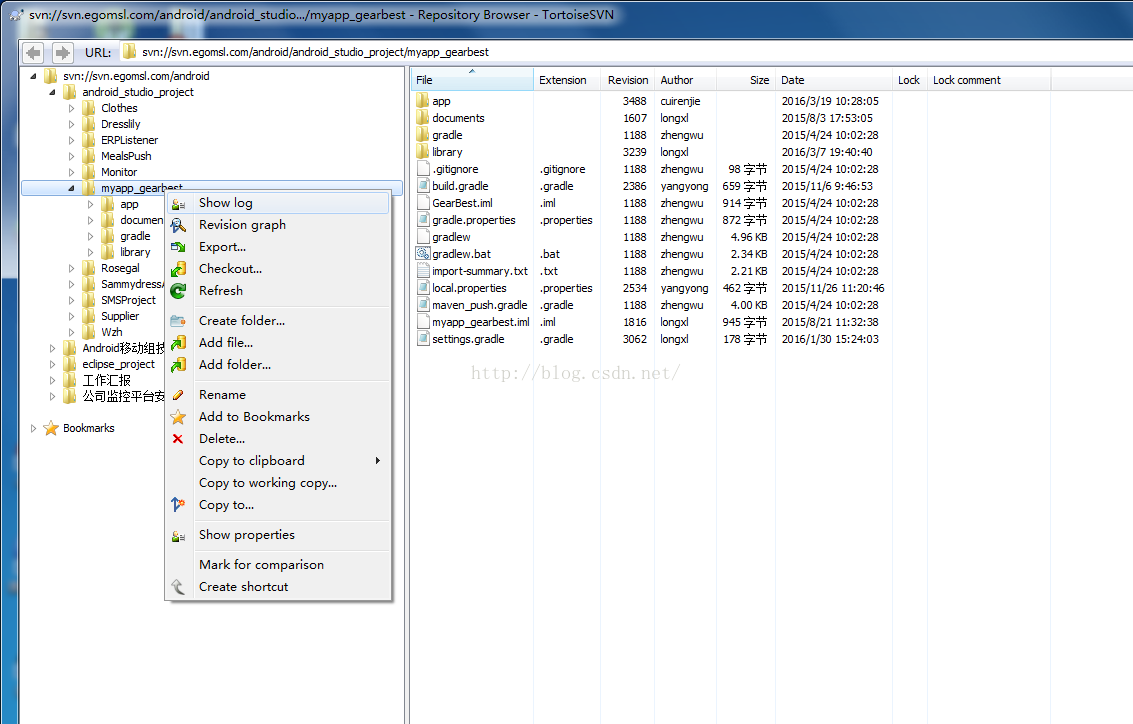Expand the Supplier folder node
1133x724 pixels.
(72, 316)
